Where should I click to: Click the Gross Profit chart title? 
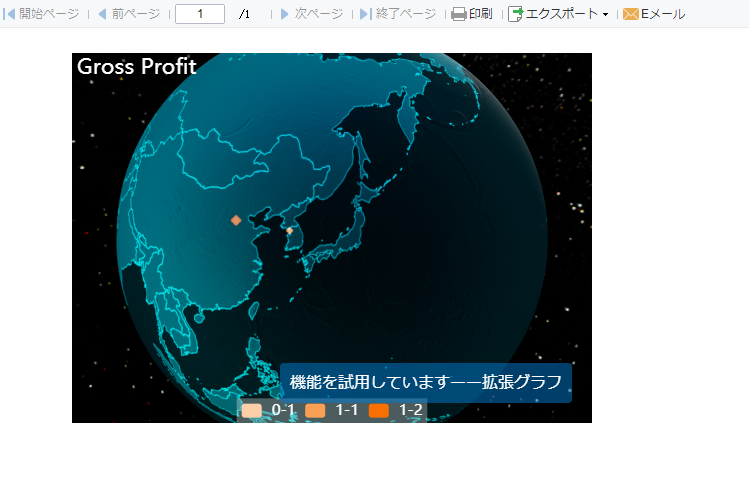pos(137,66)
